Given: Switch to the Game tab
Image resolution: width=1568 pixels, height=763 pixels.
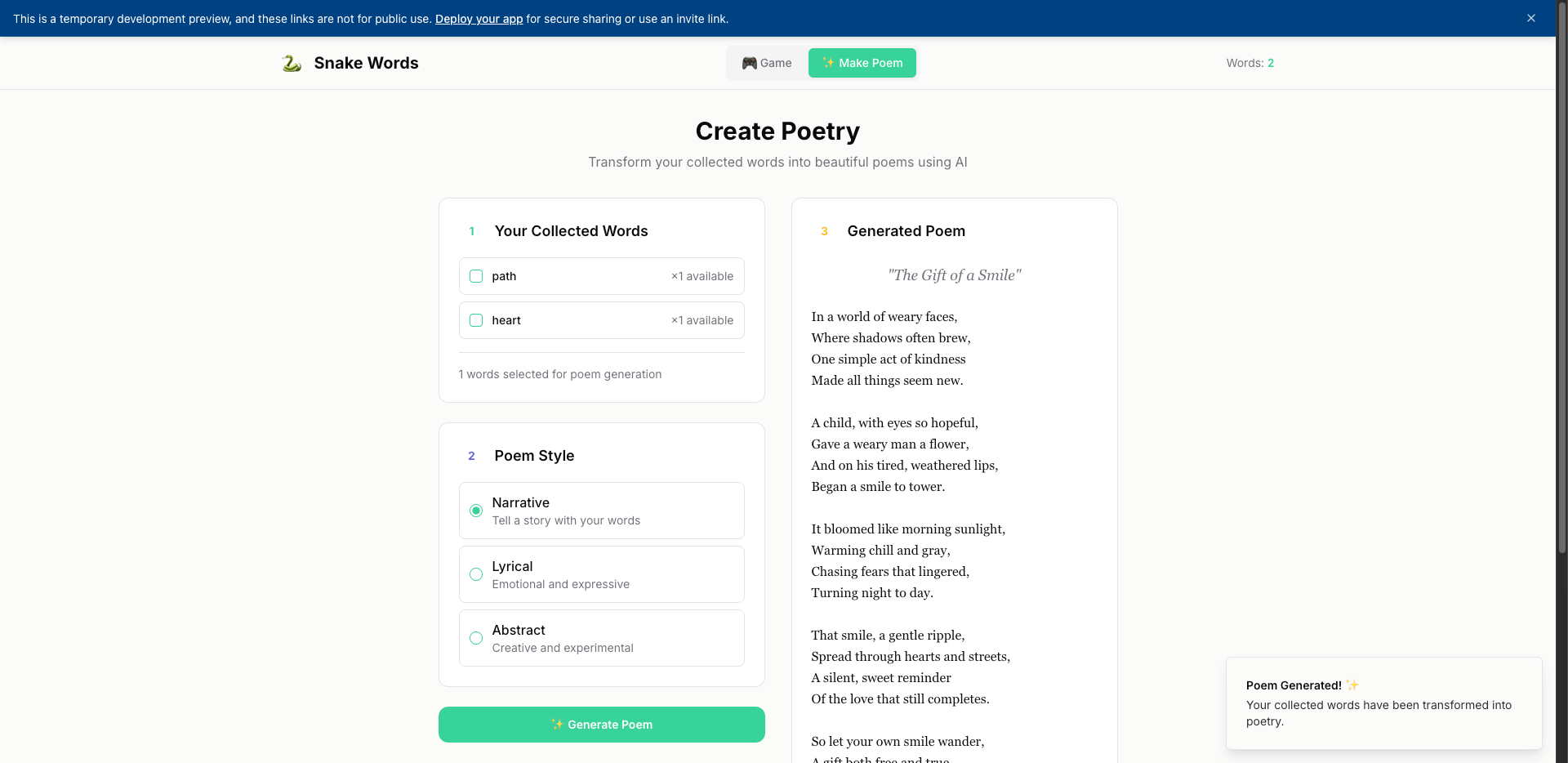Looking at the screenshot, I should [767, 63].
